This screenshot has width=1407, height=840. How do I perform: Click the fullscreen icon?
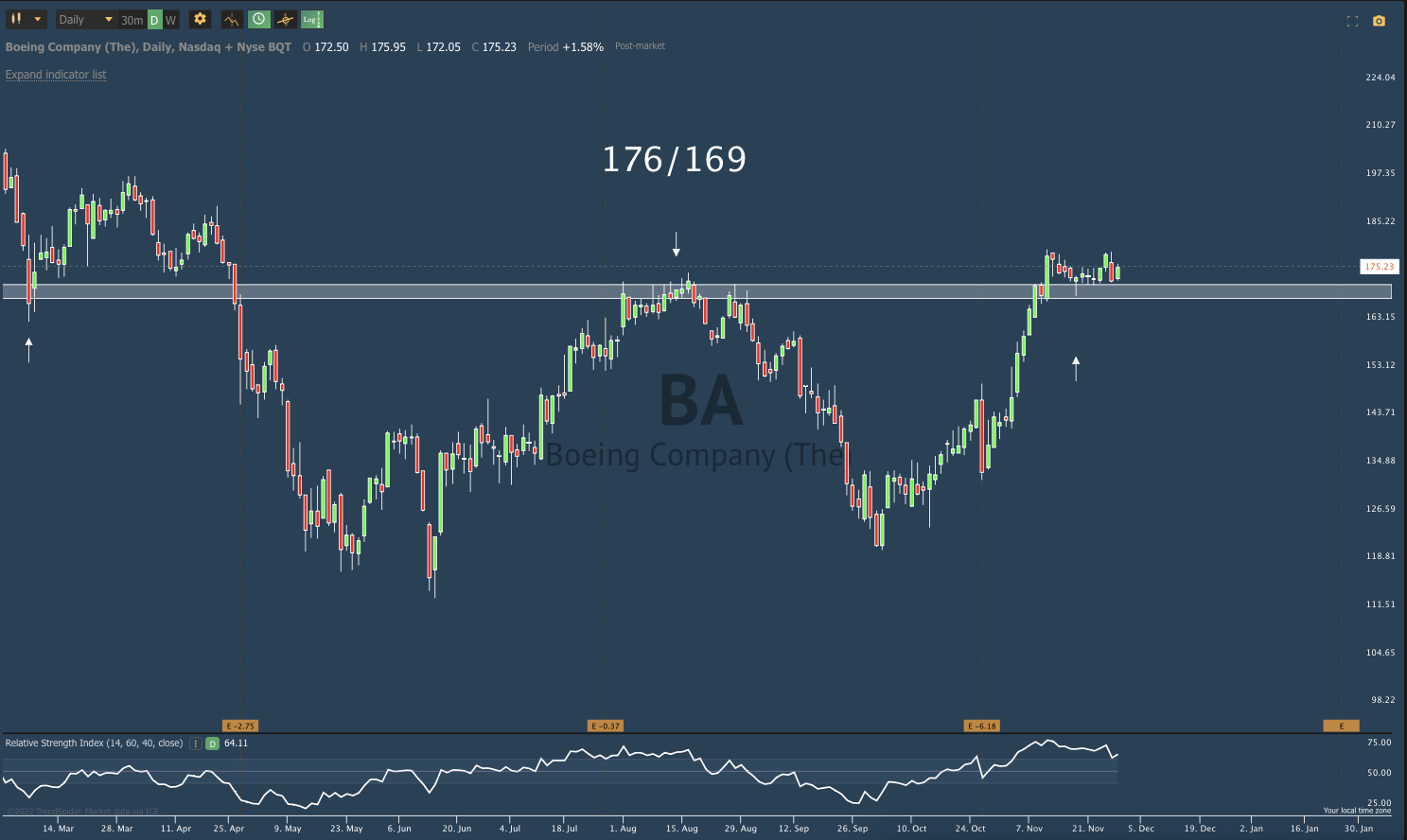(x=1352, y=21)
